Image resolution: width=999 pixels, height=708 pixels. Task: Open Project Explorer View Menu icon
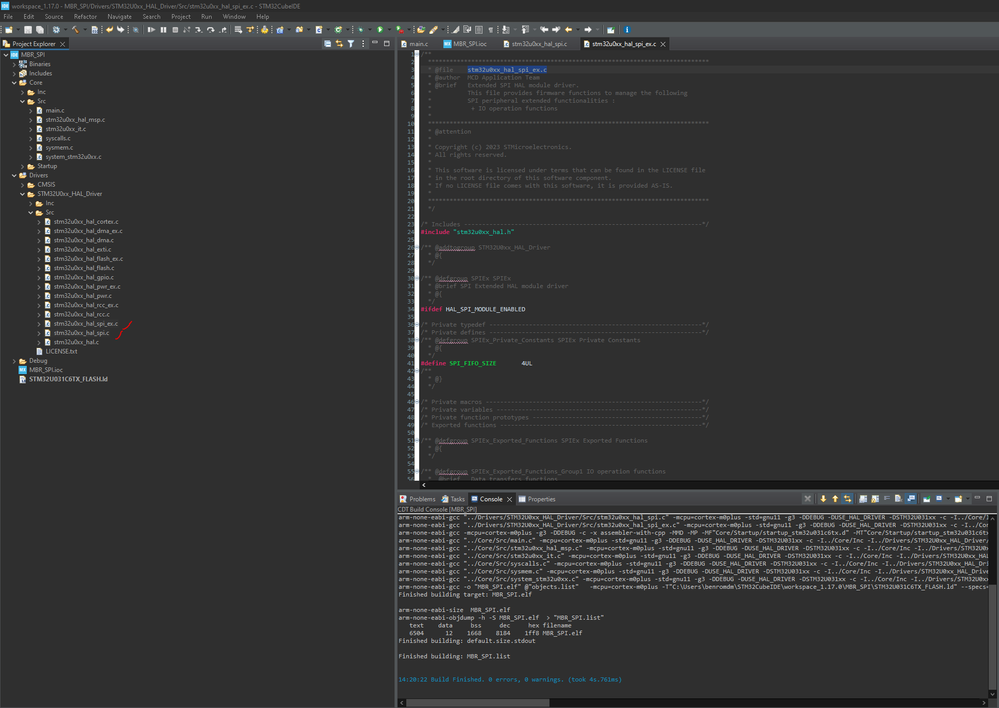tap(363, 44)
